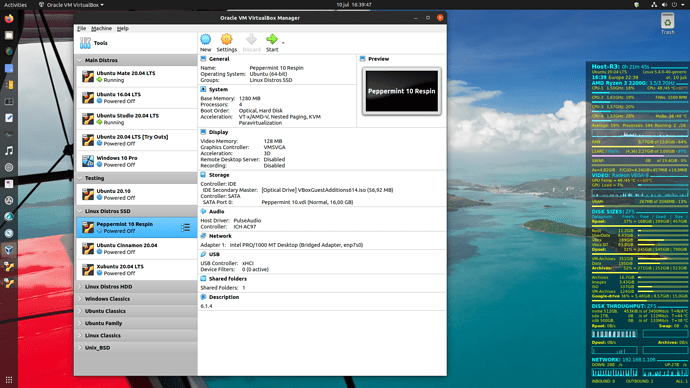Click the Network section heading
The width and height of the screenshot is (690, 388).
220,236
